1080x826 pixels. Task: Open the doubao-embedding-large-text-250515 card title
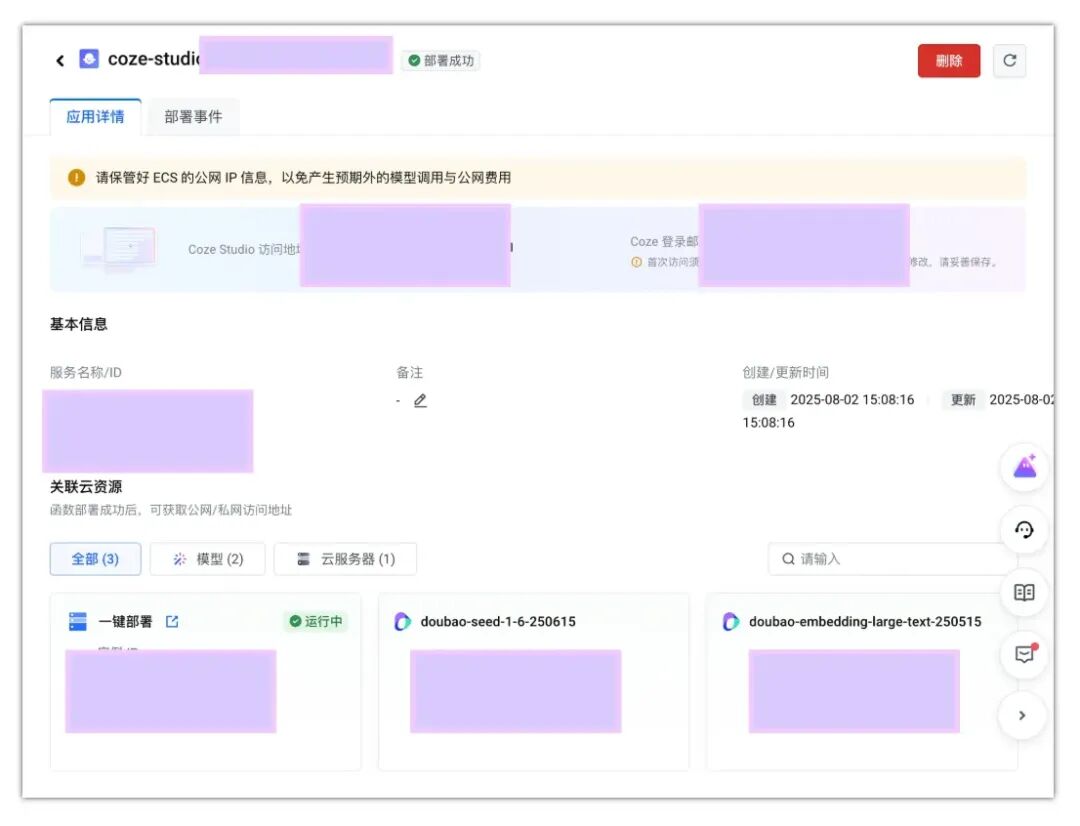coord(865,621)
